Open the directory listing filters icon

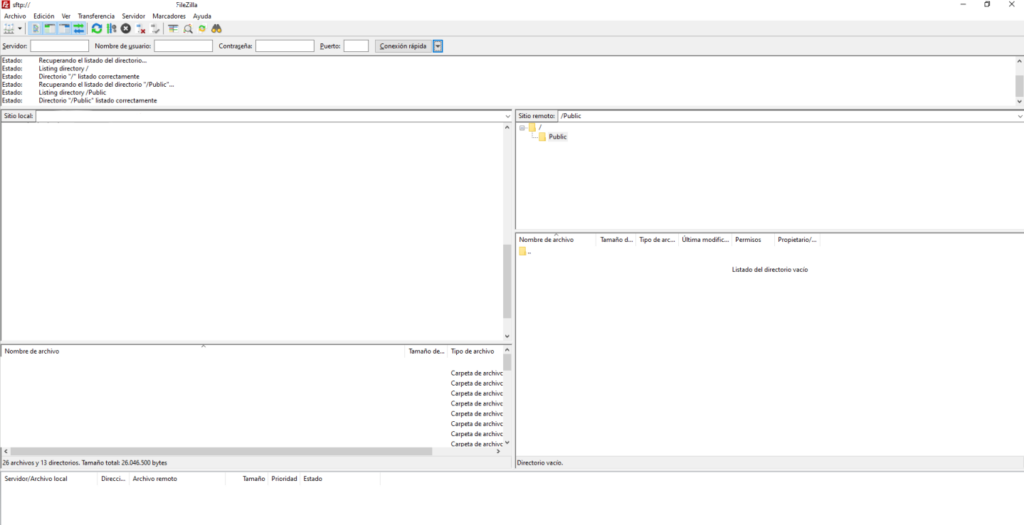pyautogui.click(x=173, y=29)
